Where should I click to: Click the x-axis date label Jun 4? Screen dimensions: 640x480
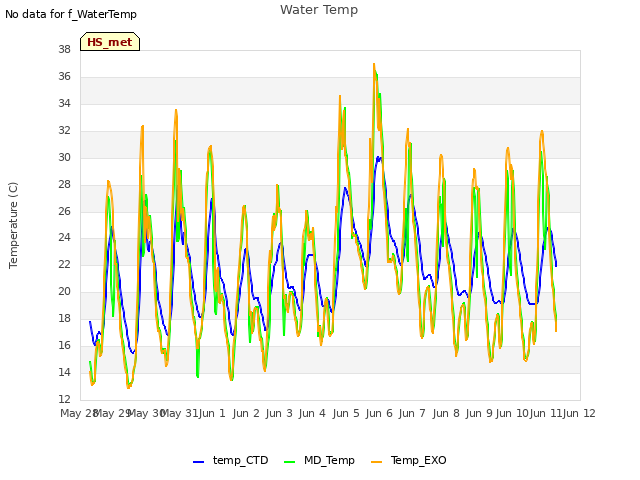312,413
